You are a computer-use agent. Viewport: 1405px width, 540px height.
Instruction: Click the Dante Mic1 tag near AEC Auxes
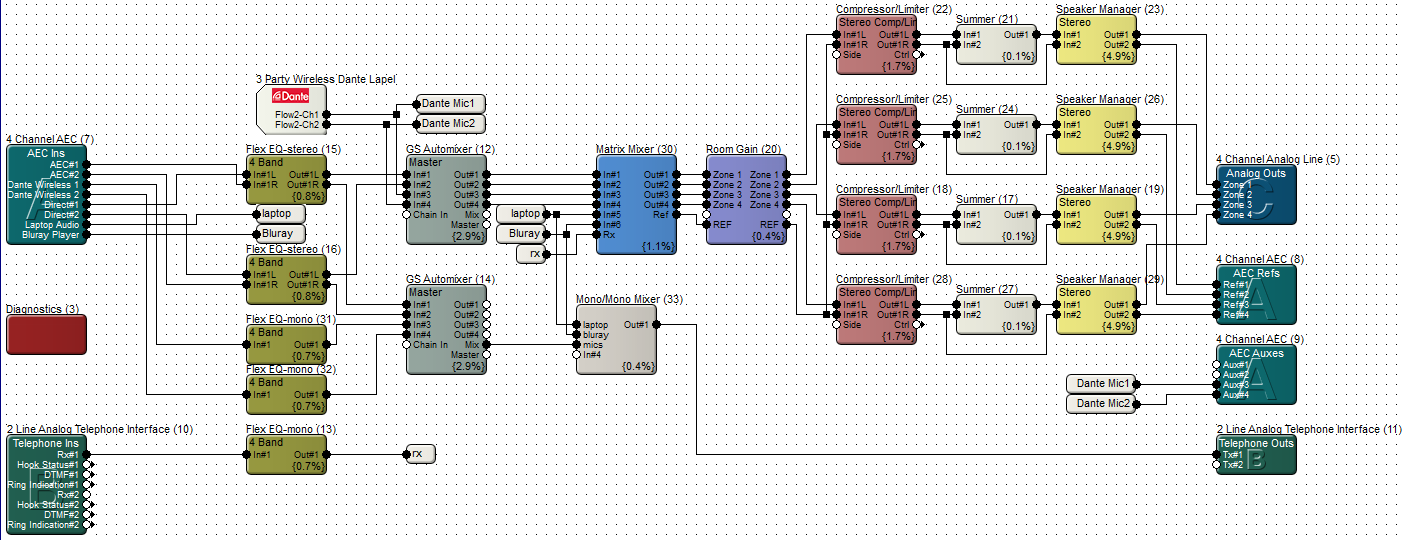tap(1101, 383)
